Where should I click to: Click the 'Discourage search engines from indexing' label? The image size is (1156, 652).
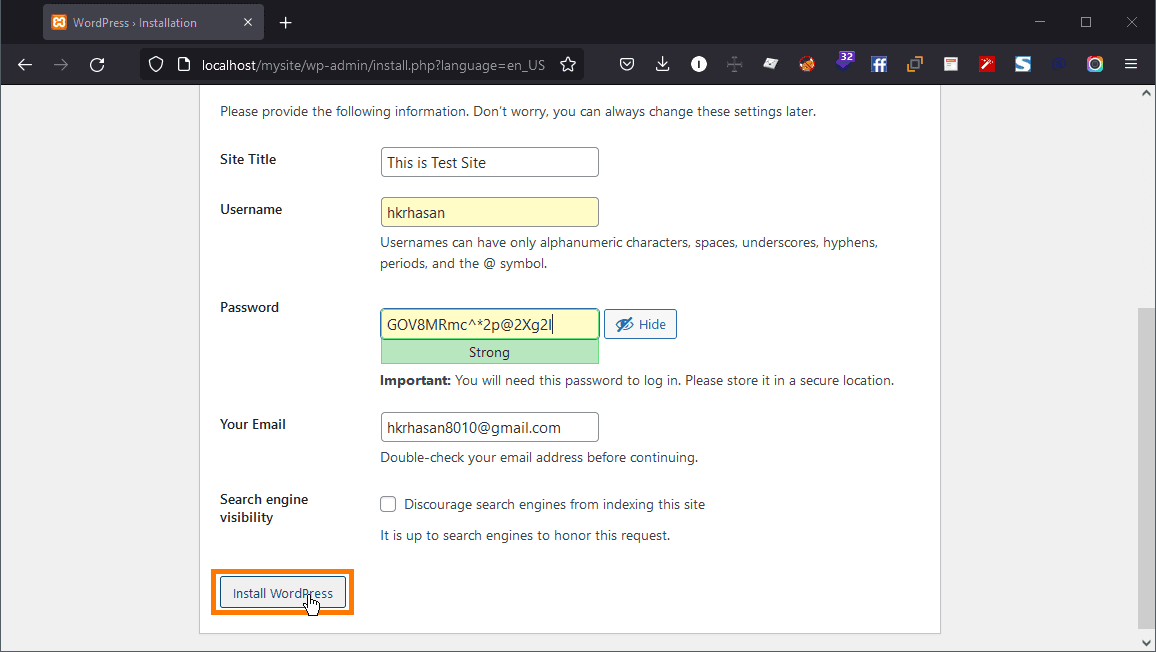[x=554, y=504]
